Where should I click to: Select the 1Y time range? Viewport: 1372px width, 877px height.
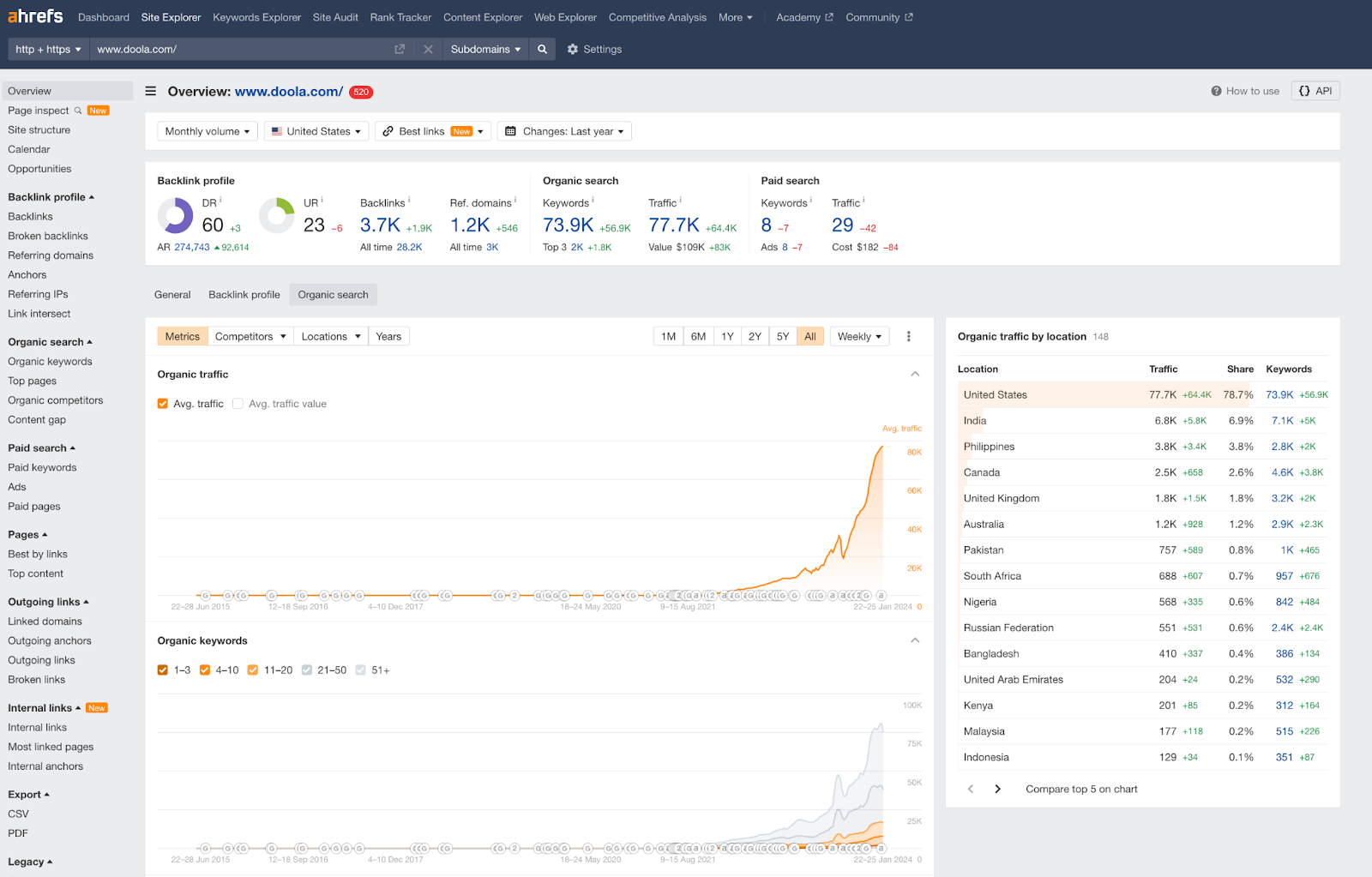point(727,336)
